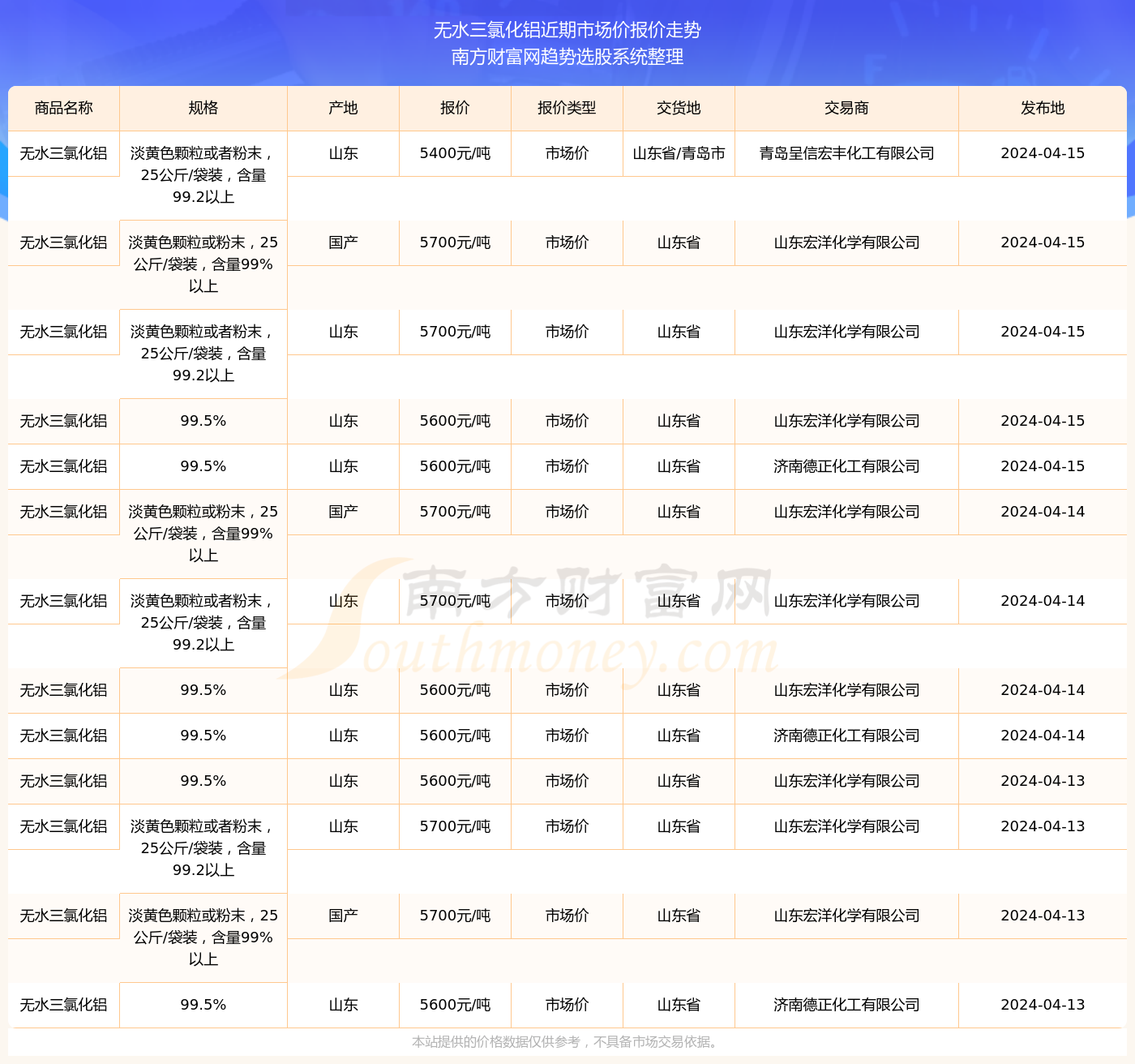
Task: Select 济南德正化工有限公司 in the 2024-04-14 row
Action: click(x=846, y=736)
